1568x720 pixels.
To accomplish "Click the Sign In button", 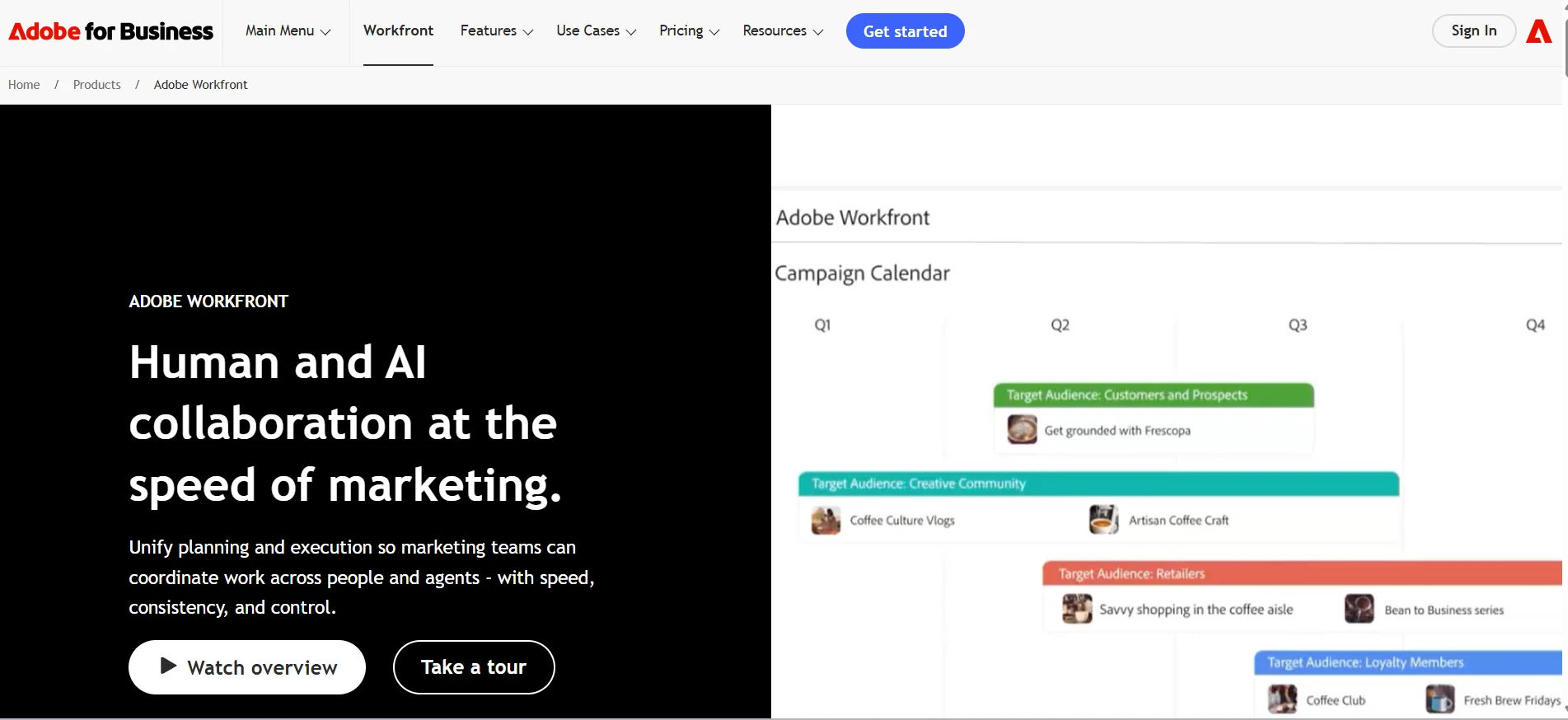I will pyautogui.click(x=1473, y=30).
